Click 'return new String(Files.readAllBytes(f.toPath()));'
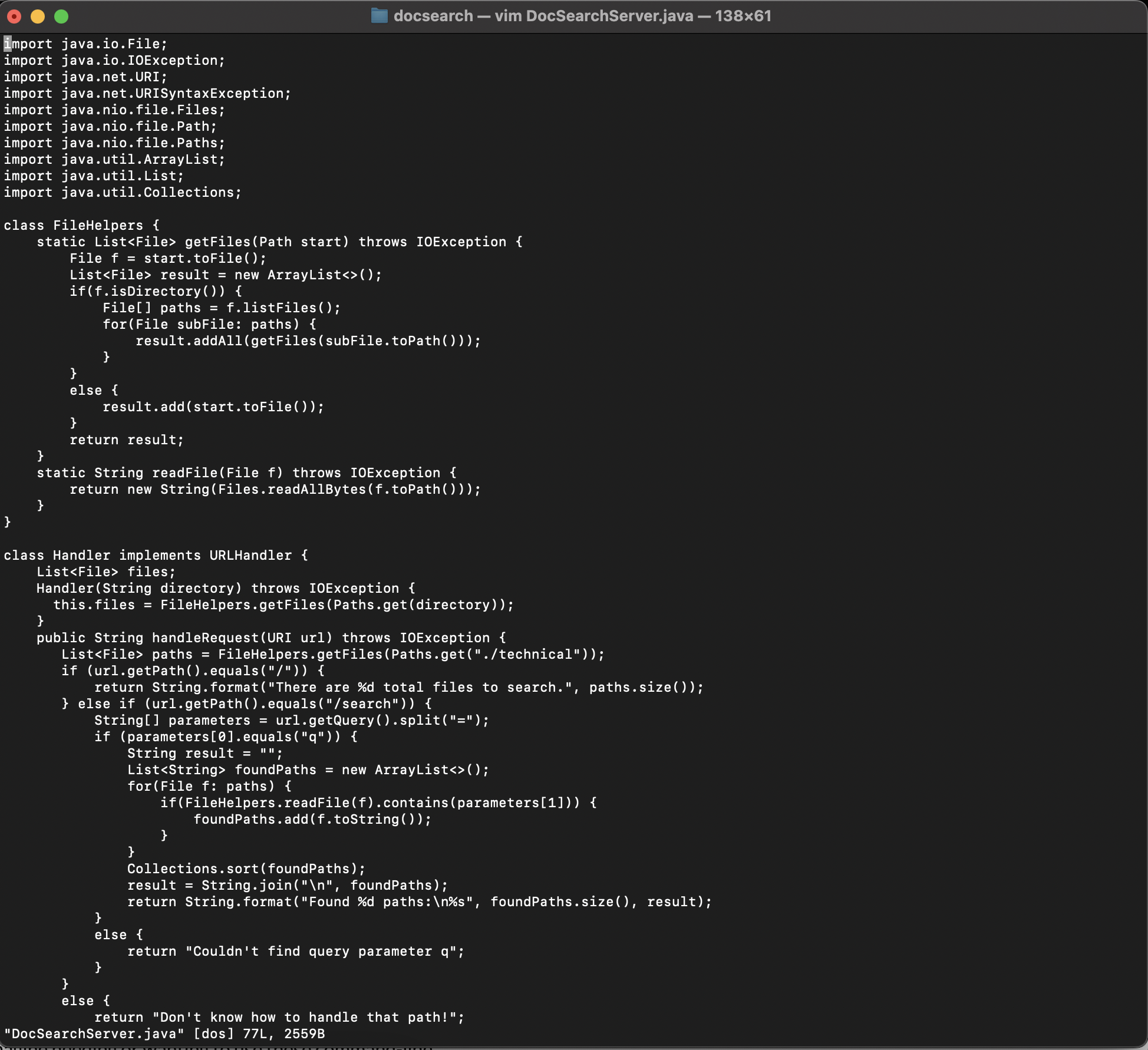The image size is (1148, 1050). click(x=276, y=490)
